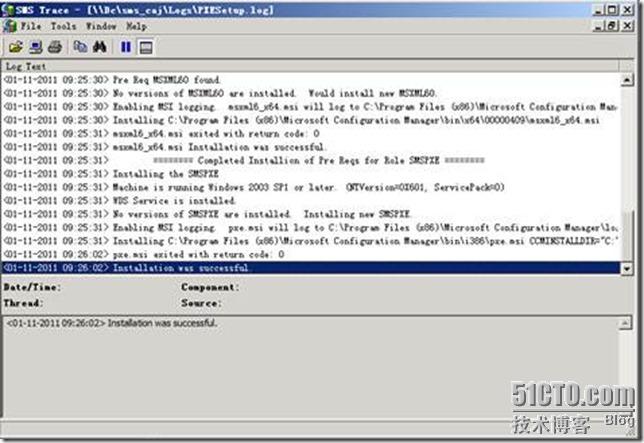
Task: Click the Component label field
Action: 210,287
